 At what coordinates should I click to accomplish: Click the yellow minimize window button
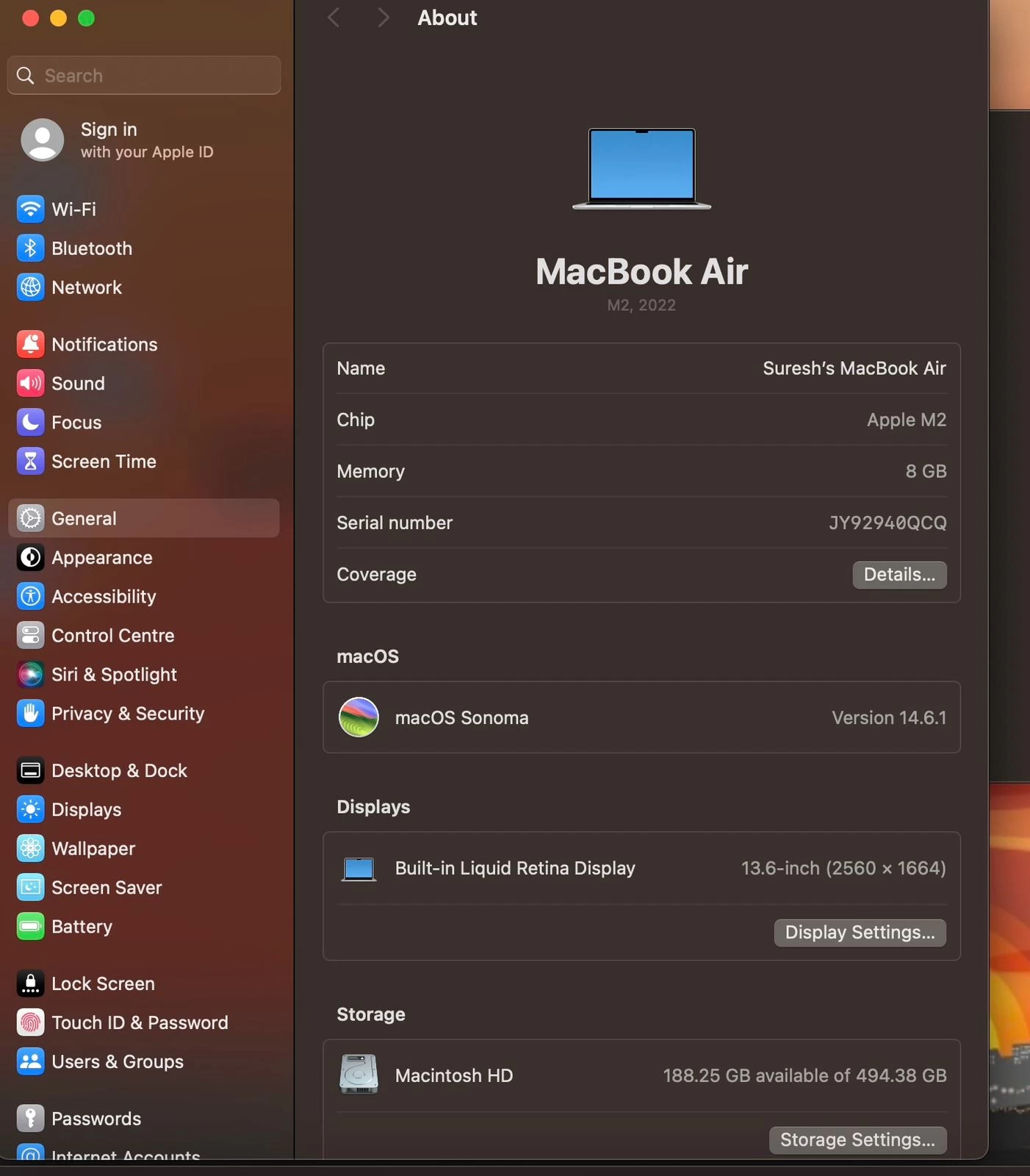(x=58, y=18)
